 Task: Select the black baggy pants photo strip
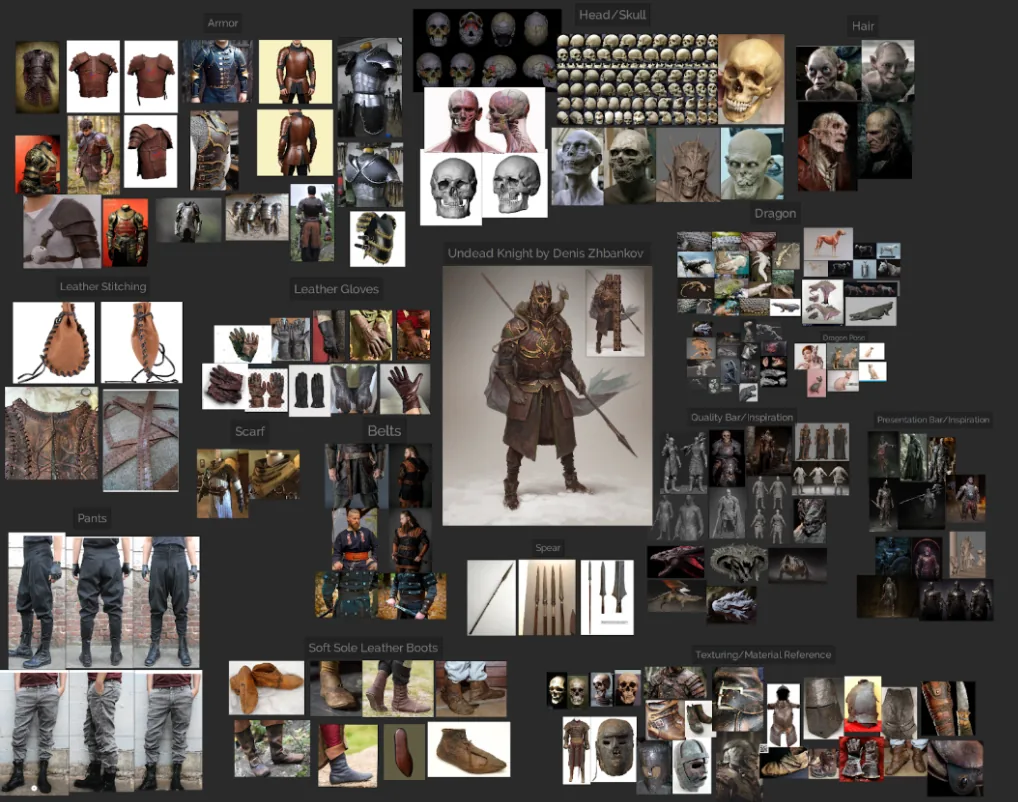click(104, 601)
